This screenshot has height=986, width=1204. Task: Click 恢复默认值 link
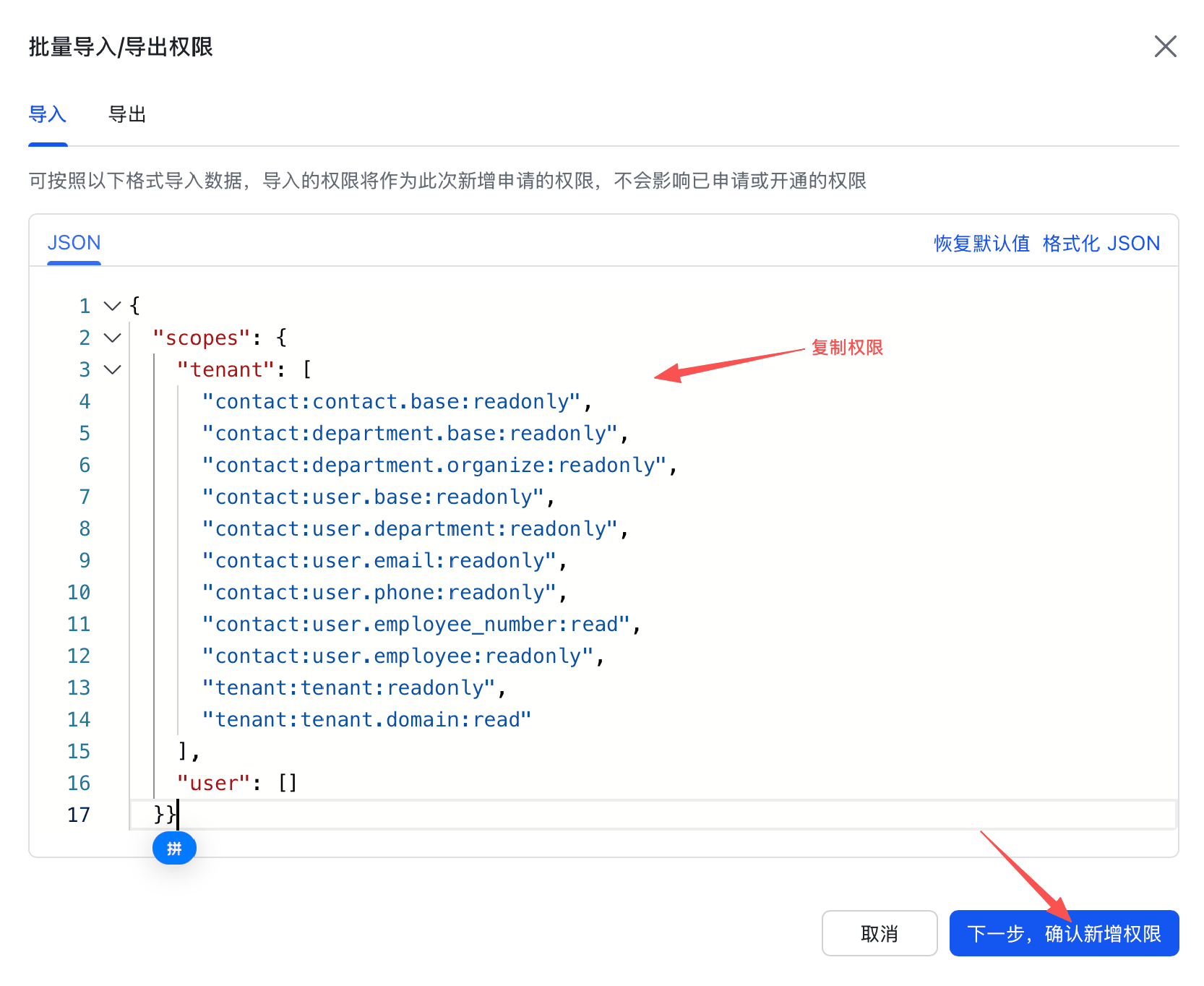tap(981, 244)
